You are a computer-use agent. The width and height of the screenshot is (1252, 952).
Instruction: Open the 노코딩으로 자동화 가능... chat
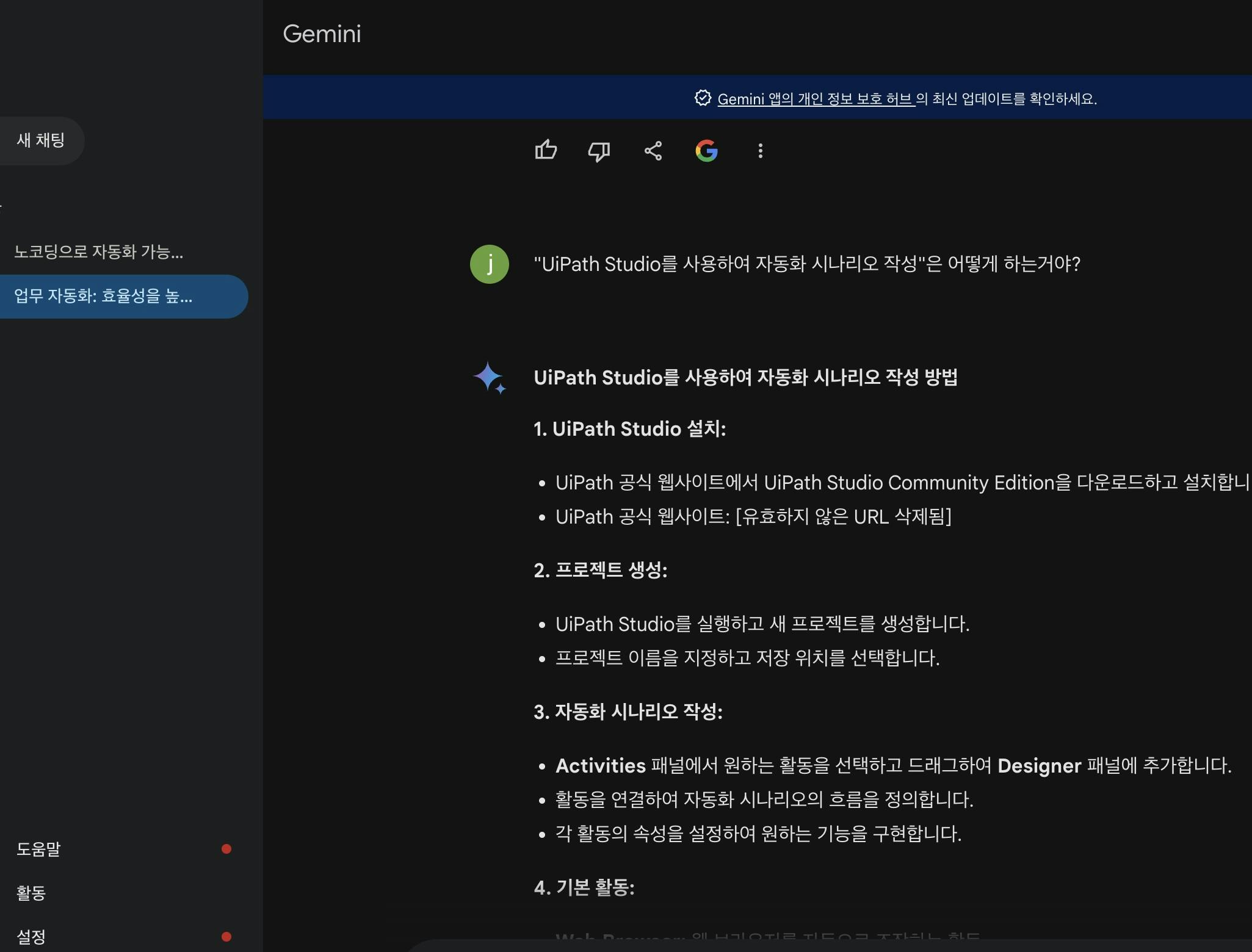click(x=99, y=251)
